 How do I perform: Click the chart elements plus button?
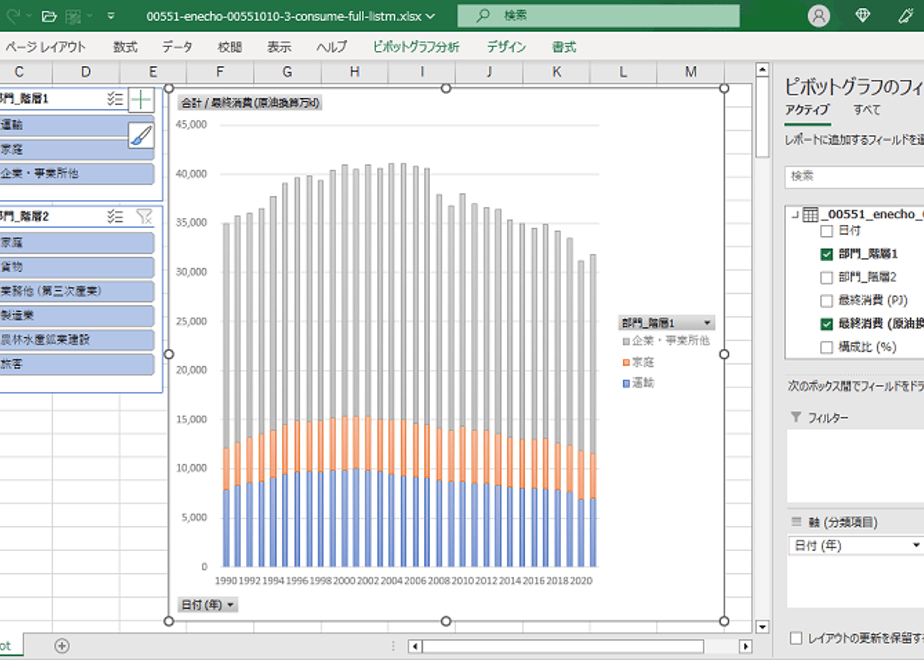(x=141, y=100)
